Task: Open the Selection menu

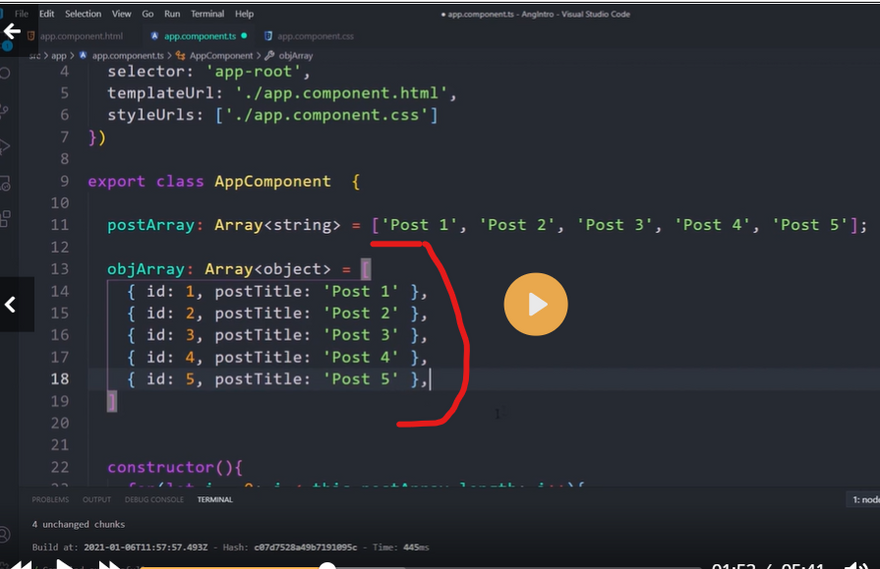Action: click(x=83, y=14)
